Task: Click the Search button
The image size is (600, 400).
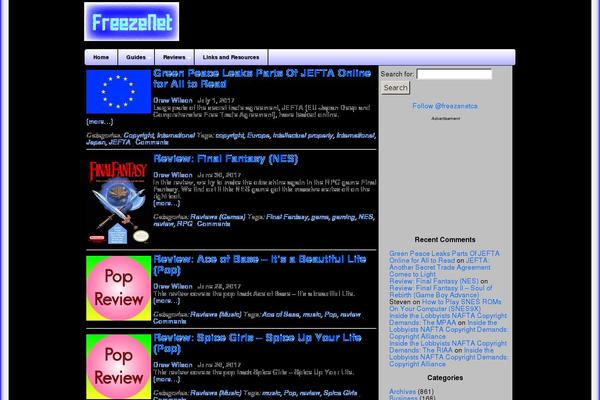Action: pyautogui.click(x=395, y=88)
